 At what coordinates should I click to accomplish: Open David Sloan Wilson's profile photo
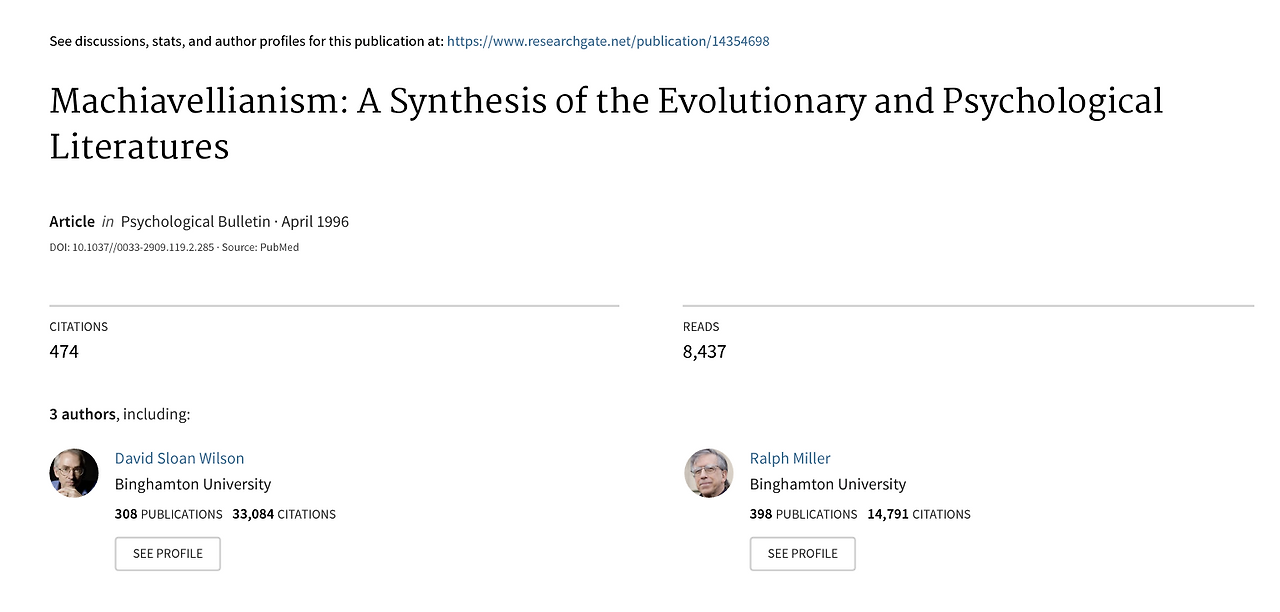pyautogui.click(x=74, y=473)
